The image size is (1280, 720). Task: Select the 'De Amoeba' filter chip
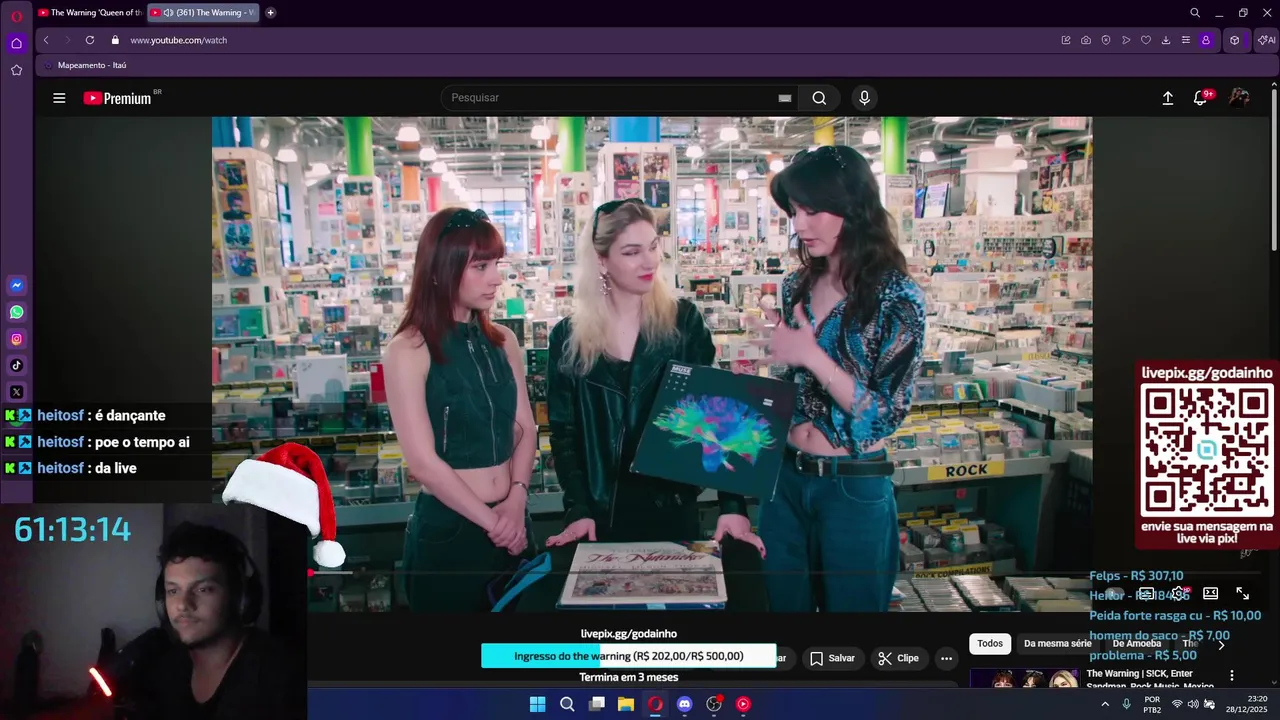[1137, 644]
